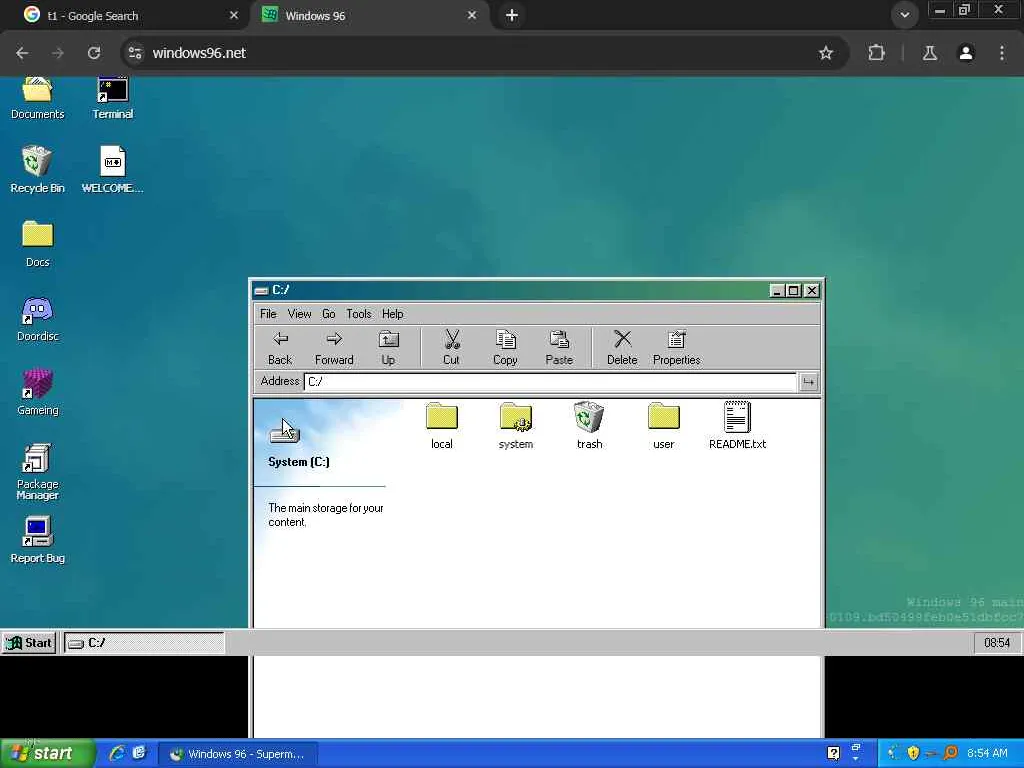
Task: Click the explorer Address input field
Action: 550,382
